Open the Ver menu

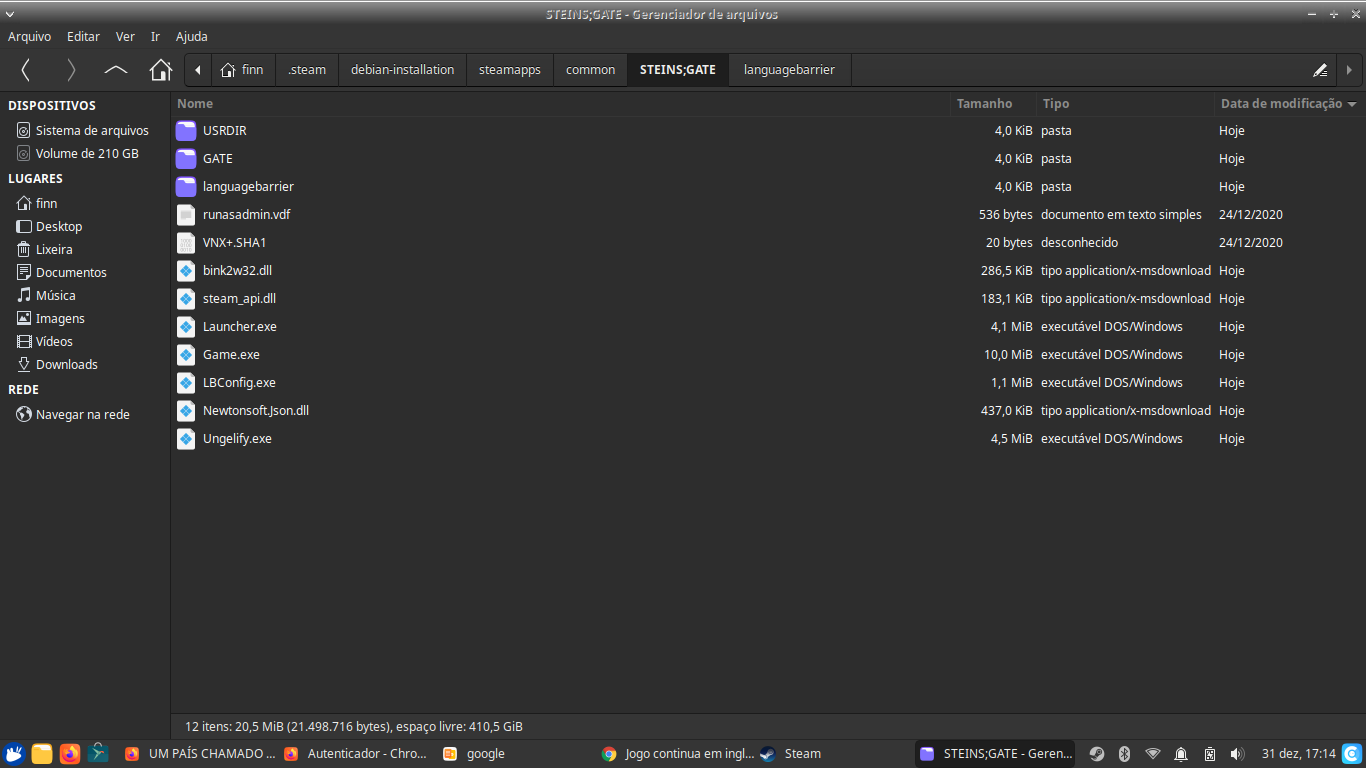coord(125,36)
